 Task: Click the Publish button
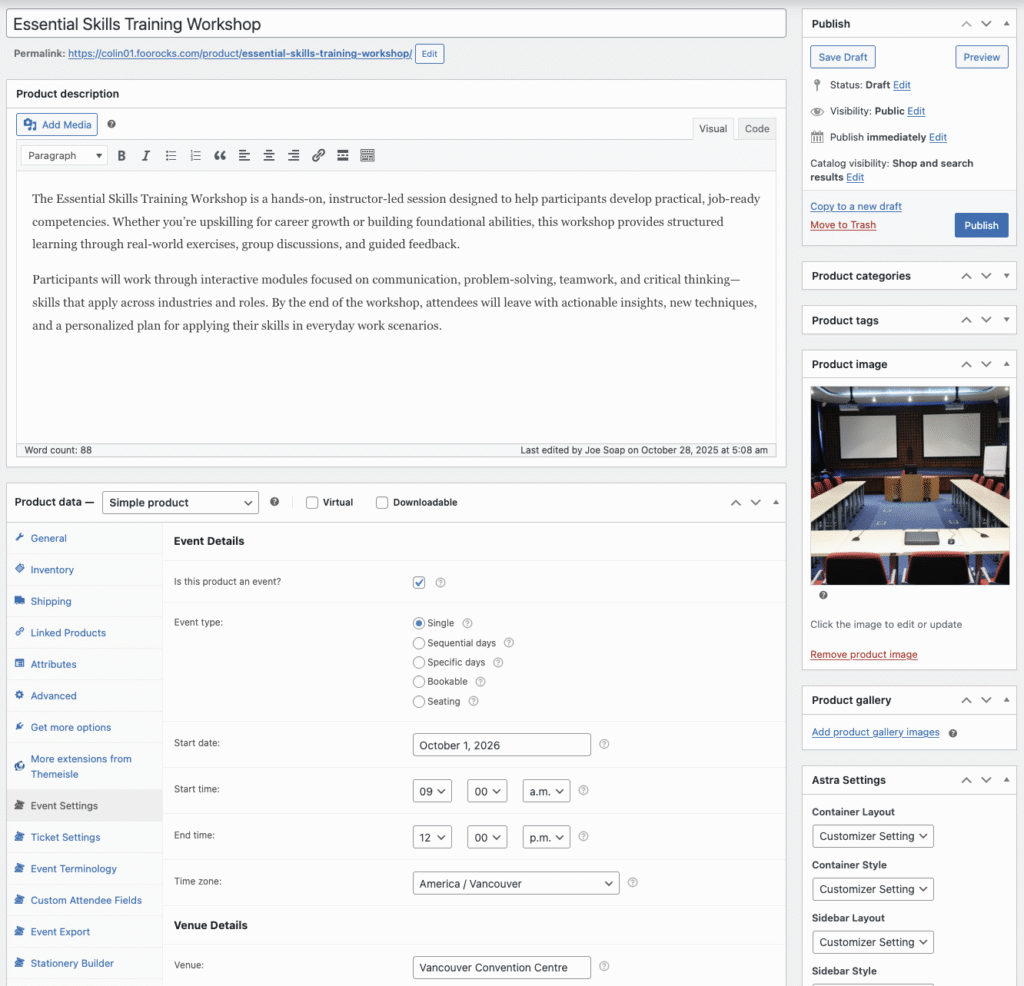point(981,225)
